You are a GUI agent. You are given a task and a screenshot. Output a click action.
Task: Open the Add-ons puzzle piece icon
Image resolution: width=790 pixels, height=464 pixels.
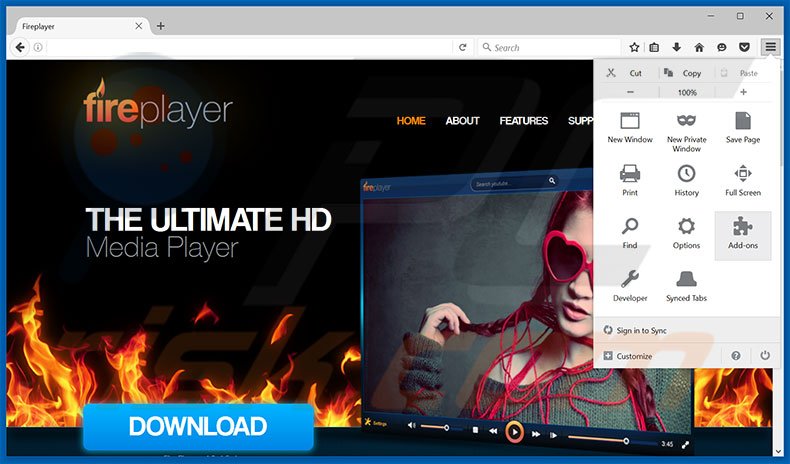[x=742, y=227]
